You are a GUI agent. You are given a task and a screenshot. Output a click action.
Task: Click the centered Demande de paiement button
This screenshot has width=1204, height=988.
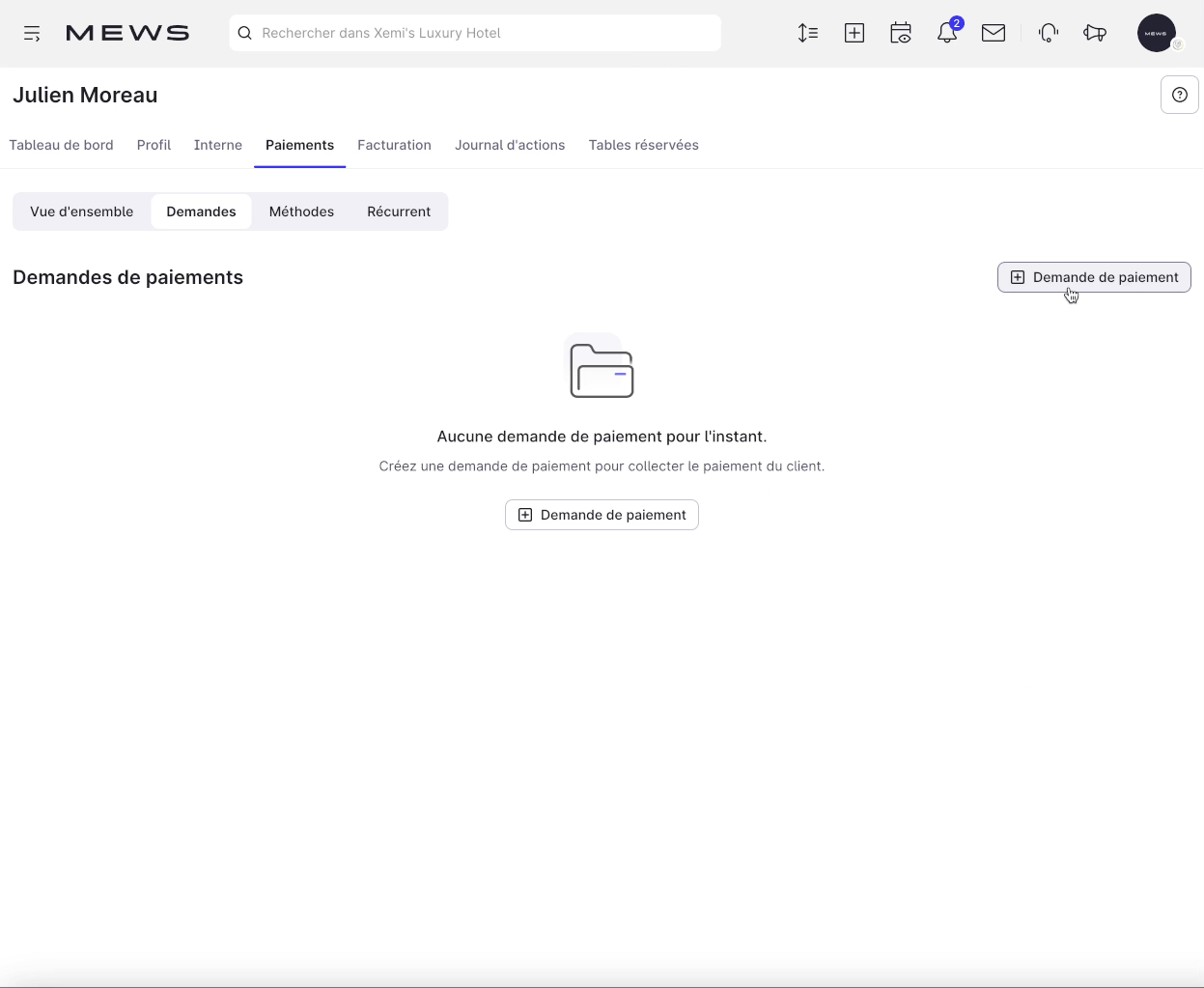[x=602, y=515]
